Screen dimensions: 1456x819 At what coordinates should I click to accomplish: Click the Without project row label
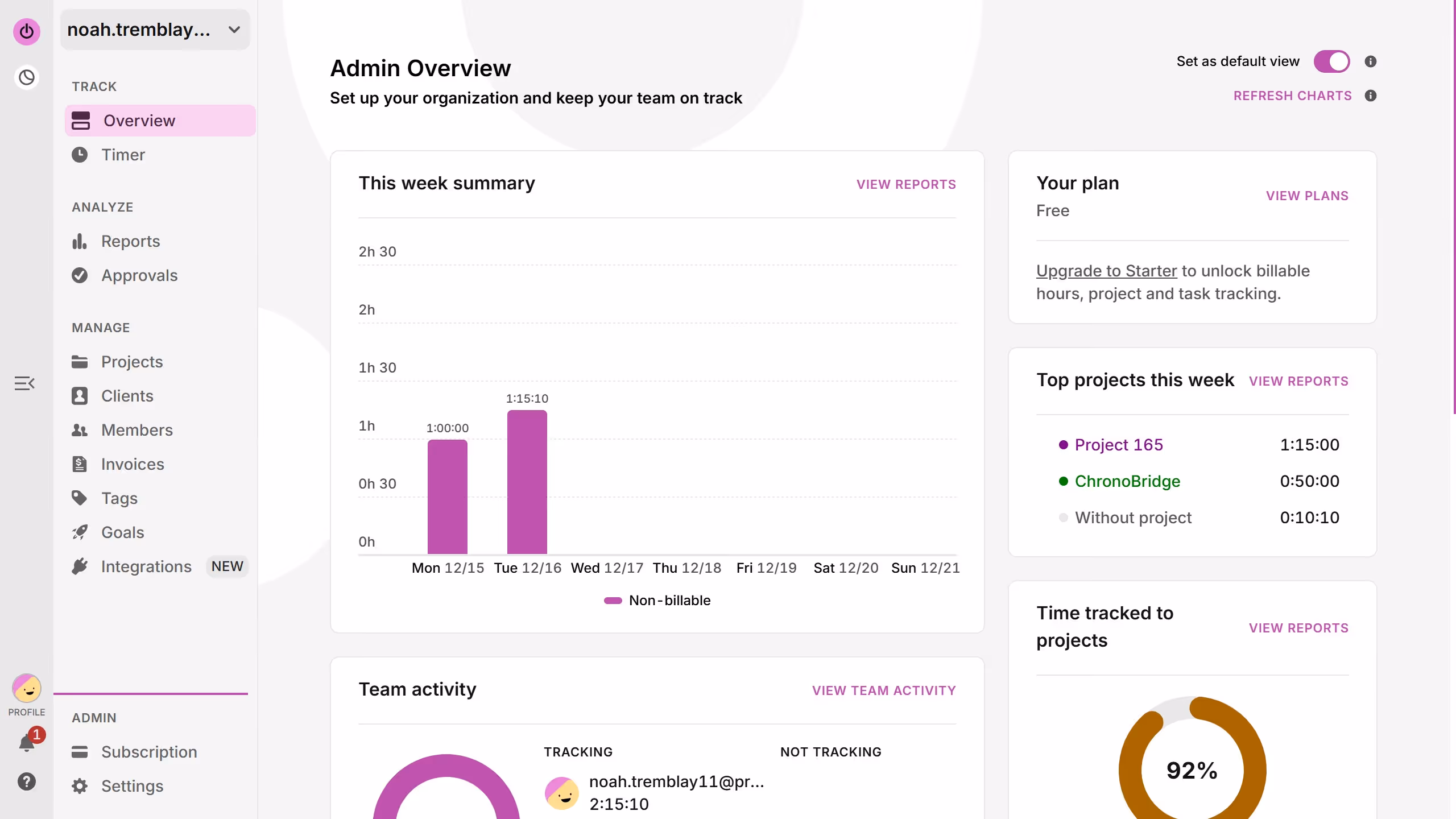pyautogui.click(x=1133, y=518)
